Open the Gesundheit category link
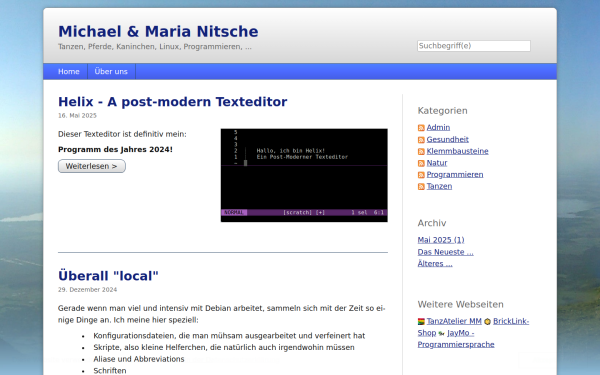The height and width of the screenshot is (375, 600). pyautogui.click(x=447, y=139)
